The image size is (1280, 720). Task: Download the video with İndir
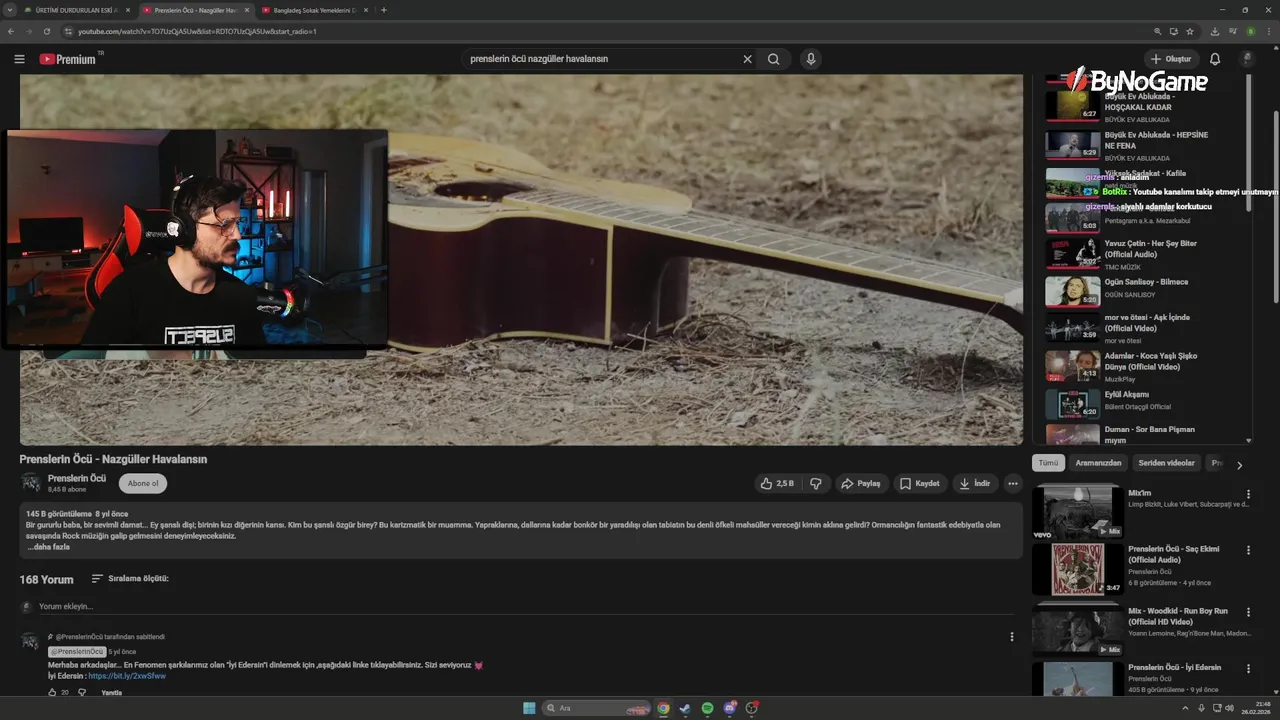click(x=975, y=483)
